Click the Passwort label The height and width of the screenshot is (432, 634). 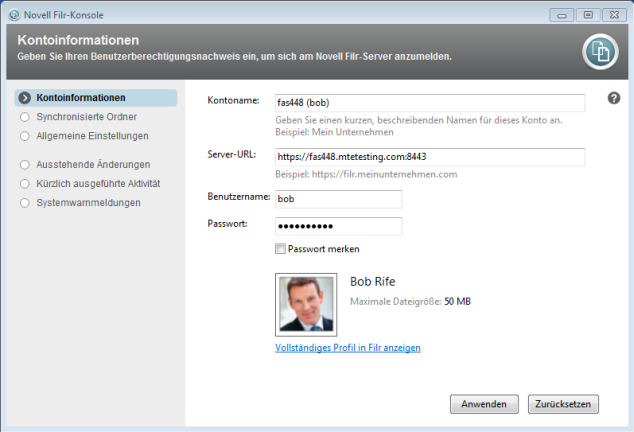(227, 224)
